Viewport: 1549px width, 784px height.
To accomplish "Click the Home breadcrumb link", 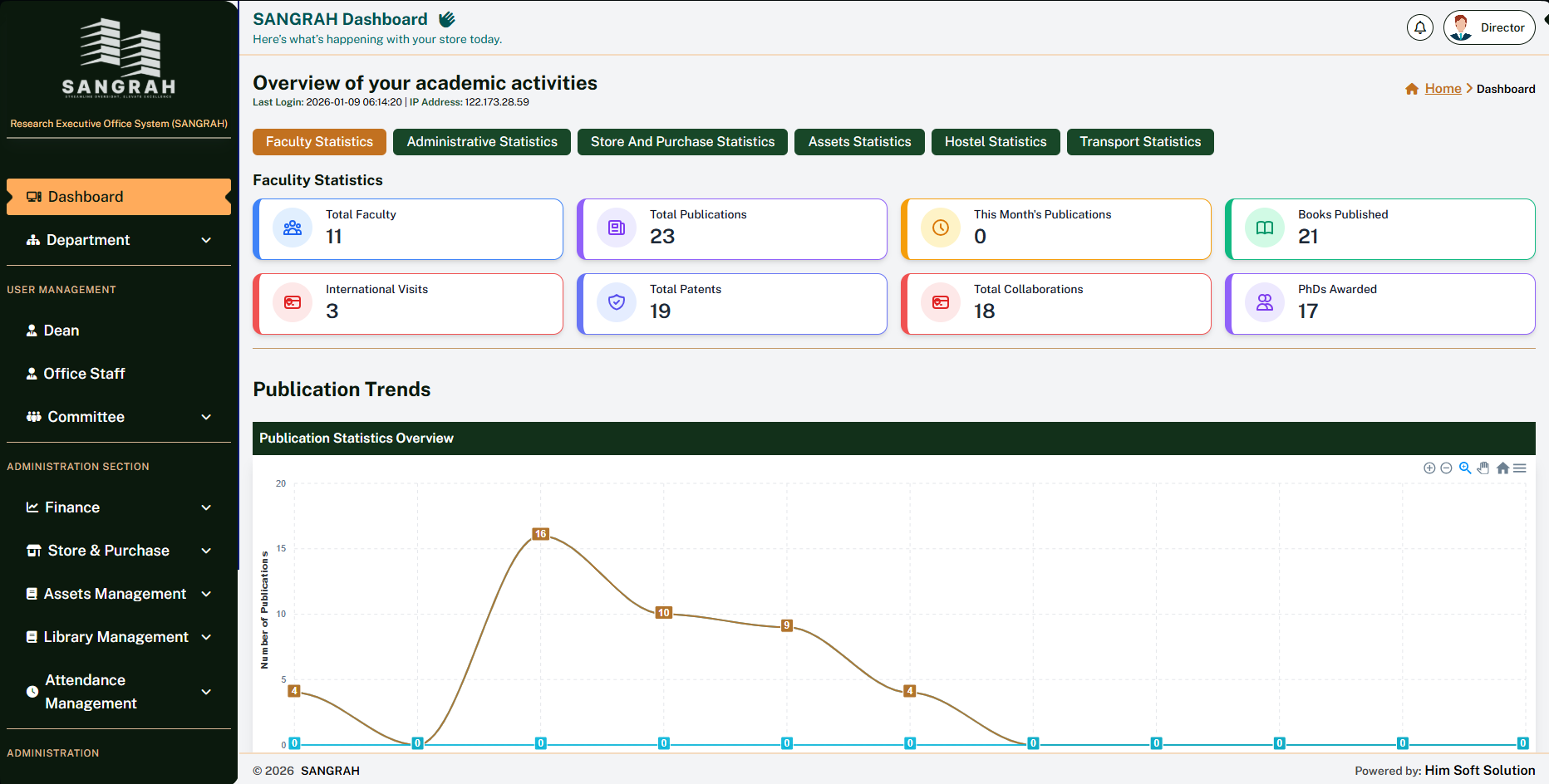I will [x=1443, y=89].
